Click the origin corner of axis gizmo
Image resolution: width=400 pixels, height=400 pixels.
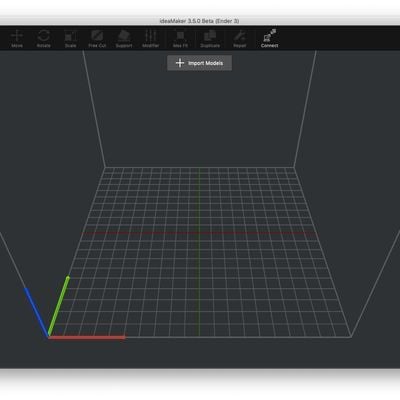49,337
